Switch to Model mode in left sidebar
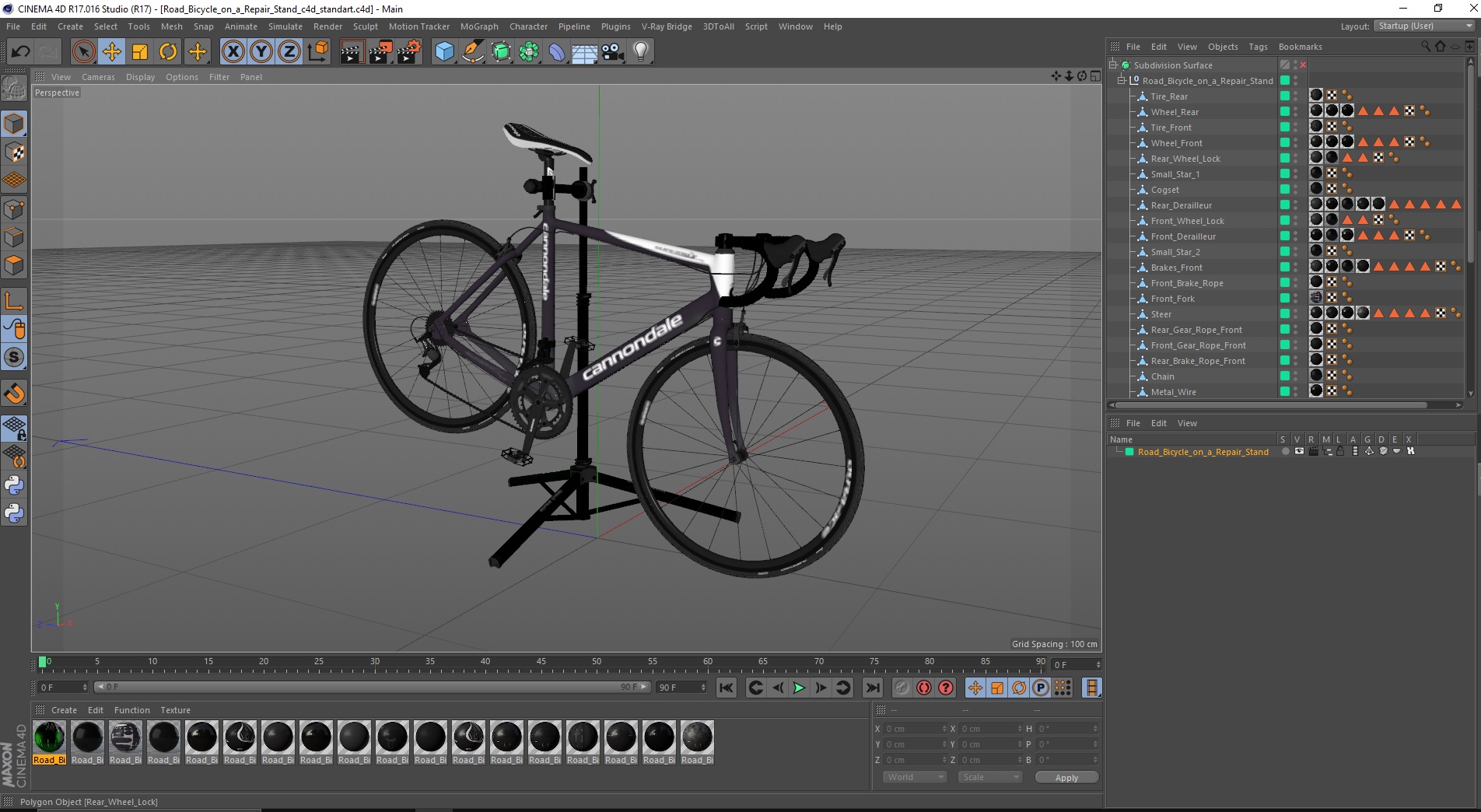This screenshot has width=1481, height=812. click(x=15, y=124)
